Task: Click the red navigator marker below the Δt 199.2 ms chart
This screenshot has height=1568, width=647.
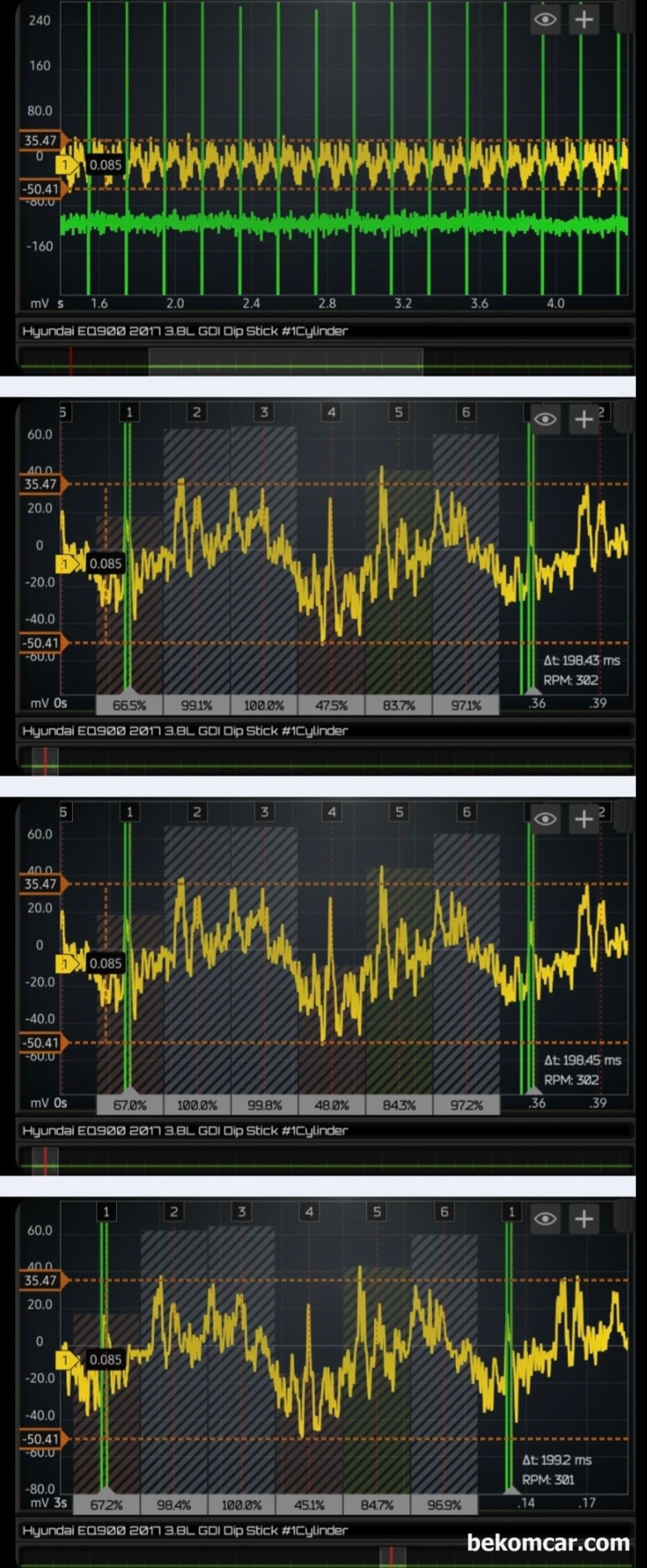Action: click(391, 1558)
